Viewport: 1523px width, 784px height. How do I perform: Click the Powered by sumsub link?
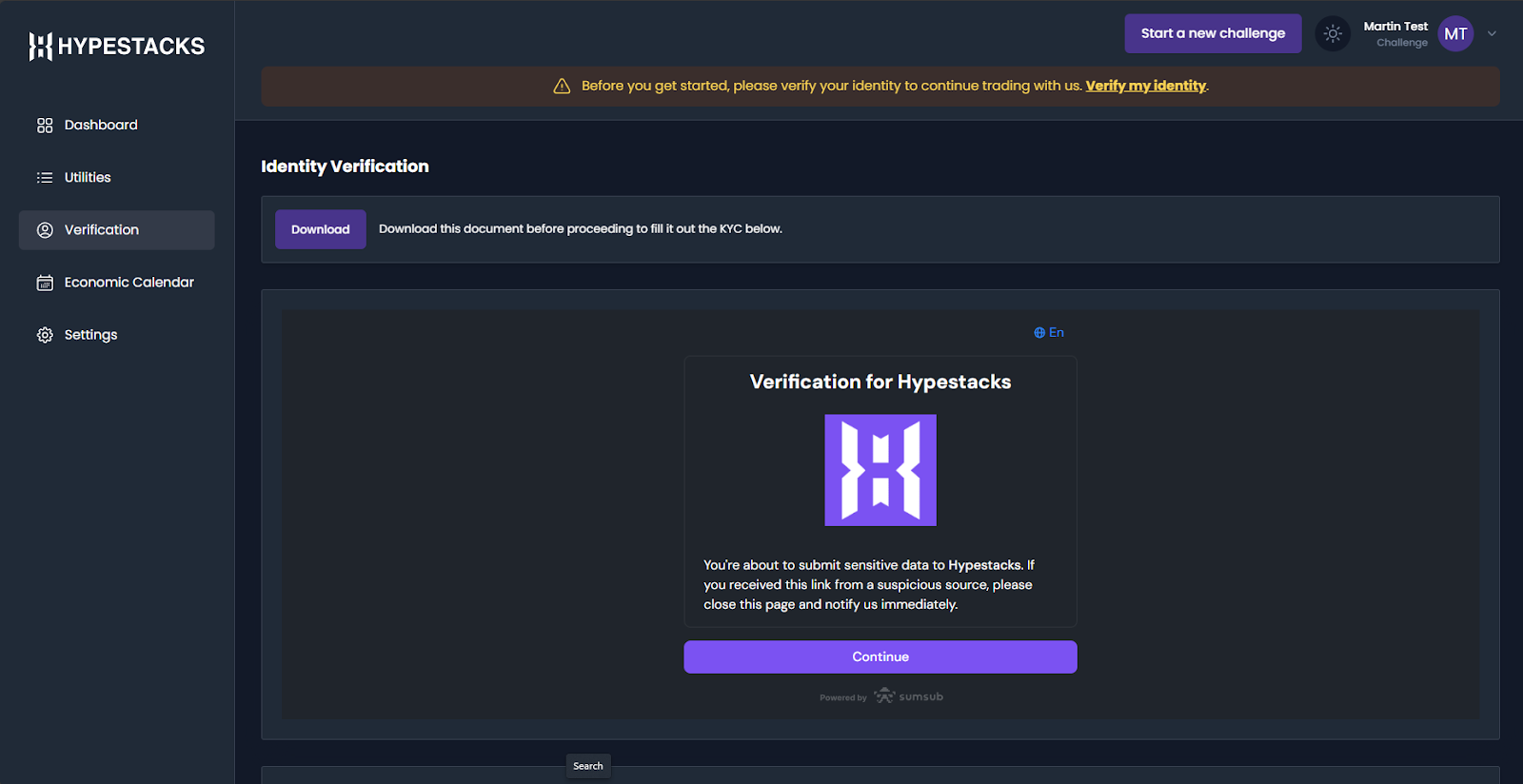881,696
